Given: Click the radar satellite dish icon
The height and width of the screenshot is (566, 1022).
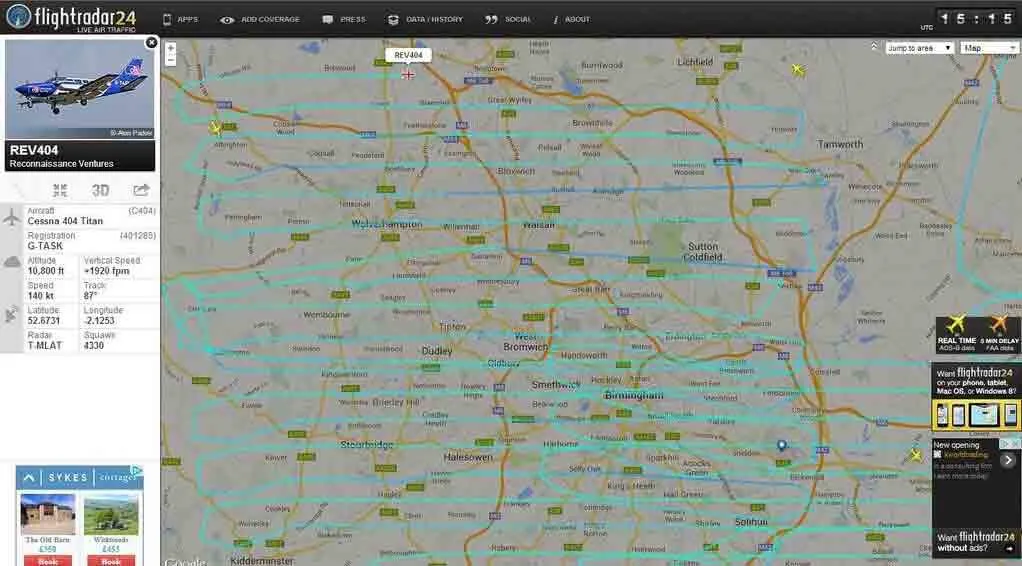Looking at the screenshot, I should click(x=12, y=316).
